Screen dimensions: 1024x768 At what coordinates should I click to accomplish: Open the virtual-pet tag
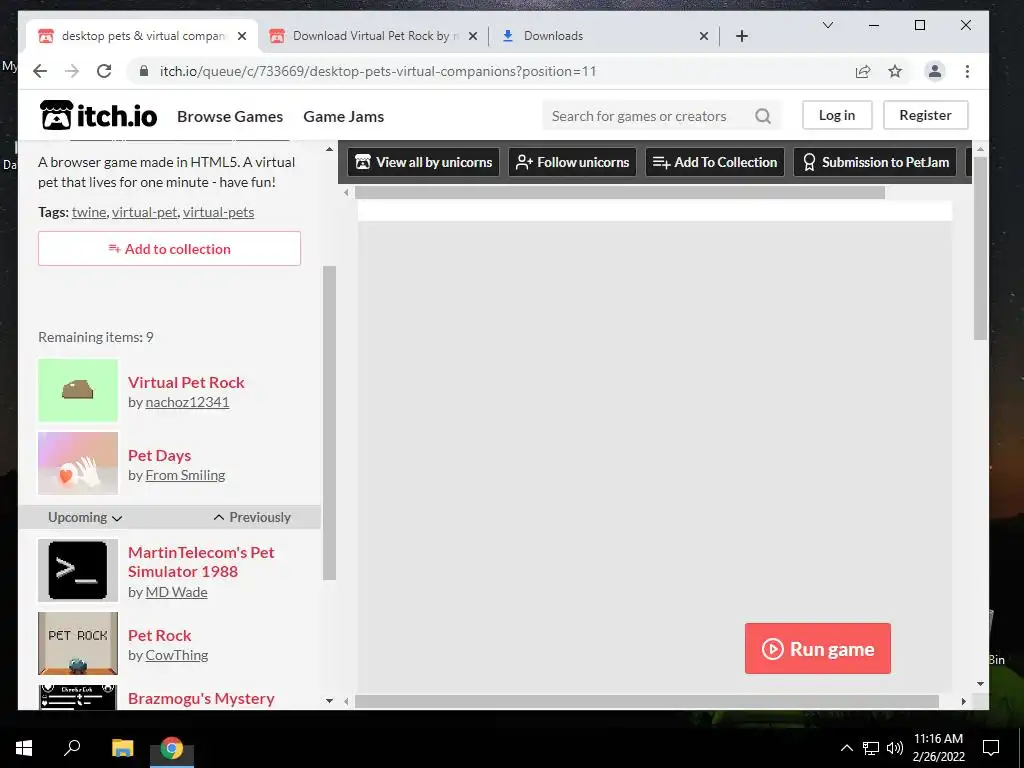(x=144, y=212)
